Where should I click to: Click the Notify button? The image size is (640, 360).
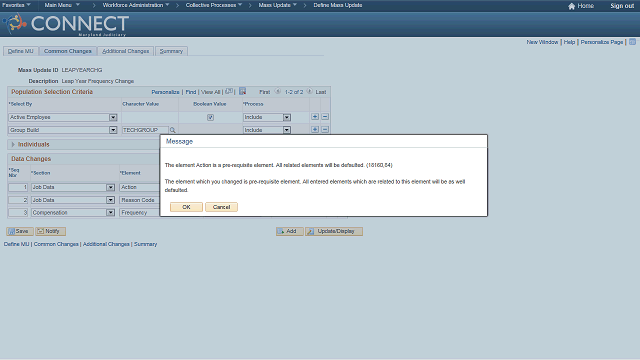click(x=50, y=231)
